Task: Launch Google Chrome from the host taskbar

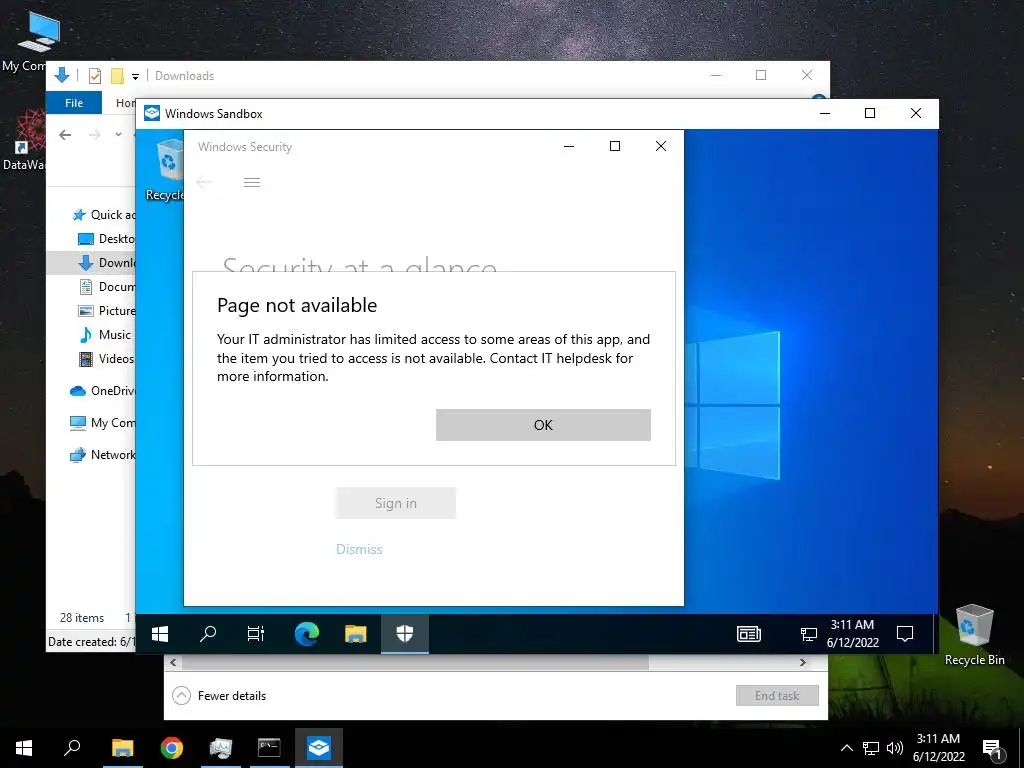Action: coord(172,748)
